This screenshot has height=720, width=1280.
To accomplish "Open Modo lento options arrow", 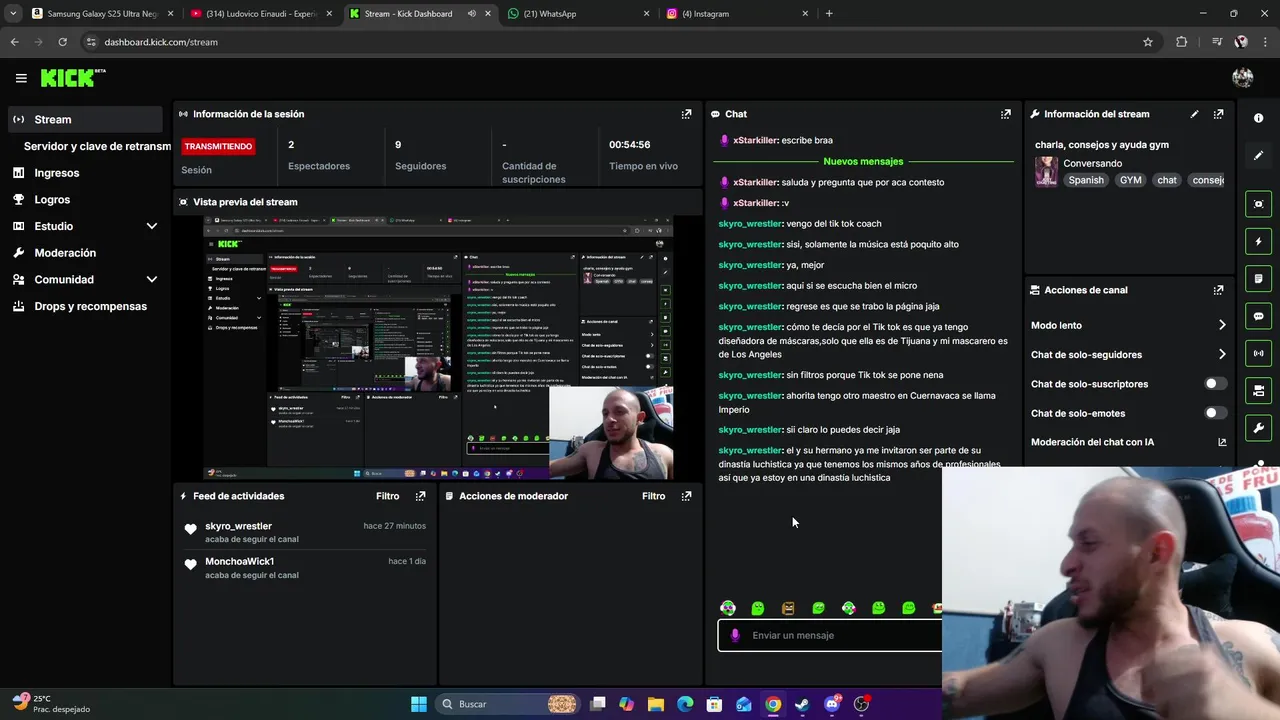I will pyautogui.click(x=1222, y=325).
